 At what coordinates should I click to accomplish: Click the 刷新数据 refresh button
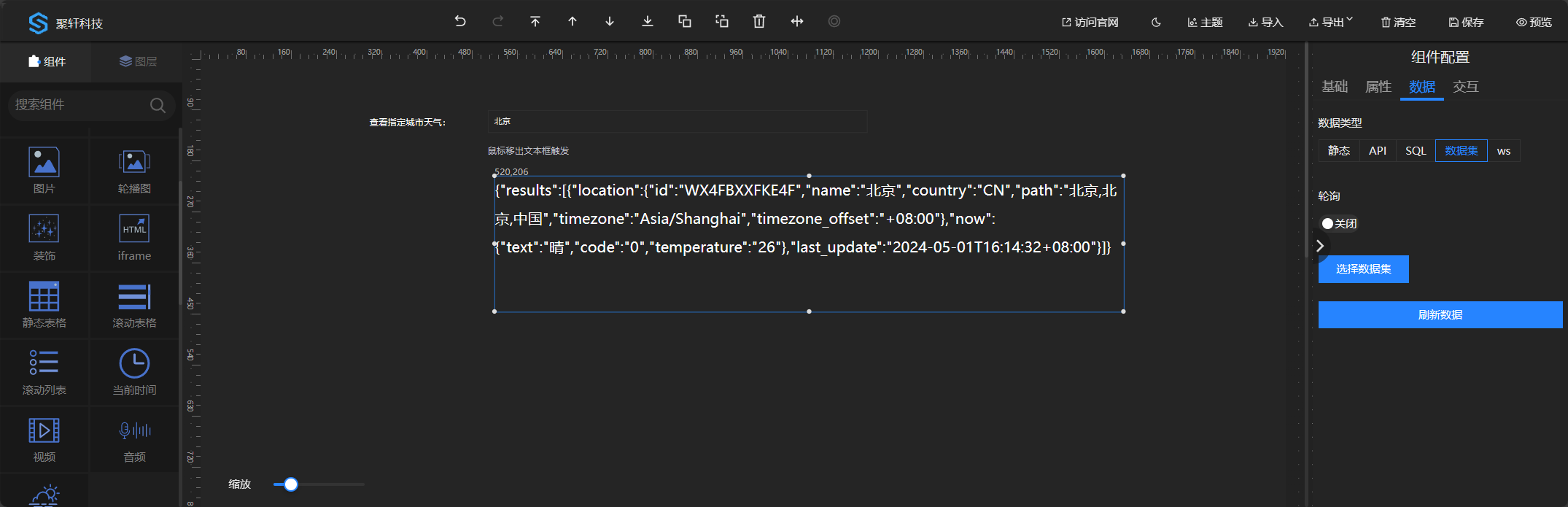(1440, 314)
